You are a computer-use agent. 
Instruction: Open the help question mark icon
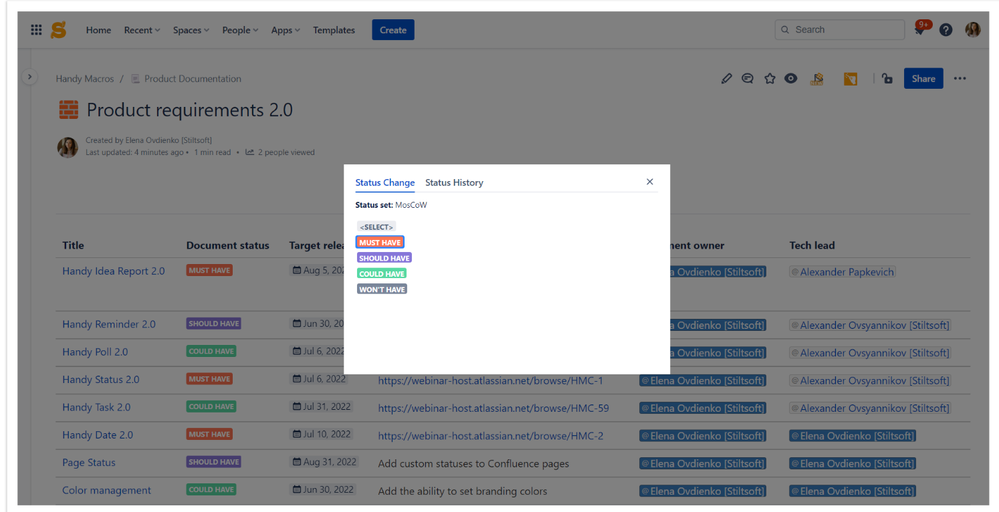[x=946, y=30]
